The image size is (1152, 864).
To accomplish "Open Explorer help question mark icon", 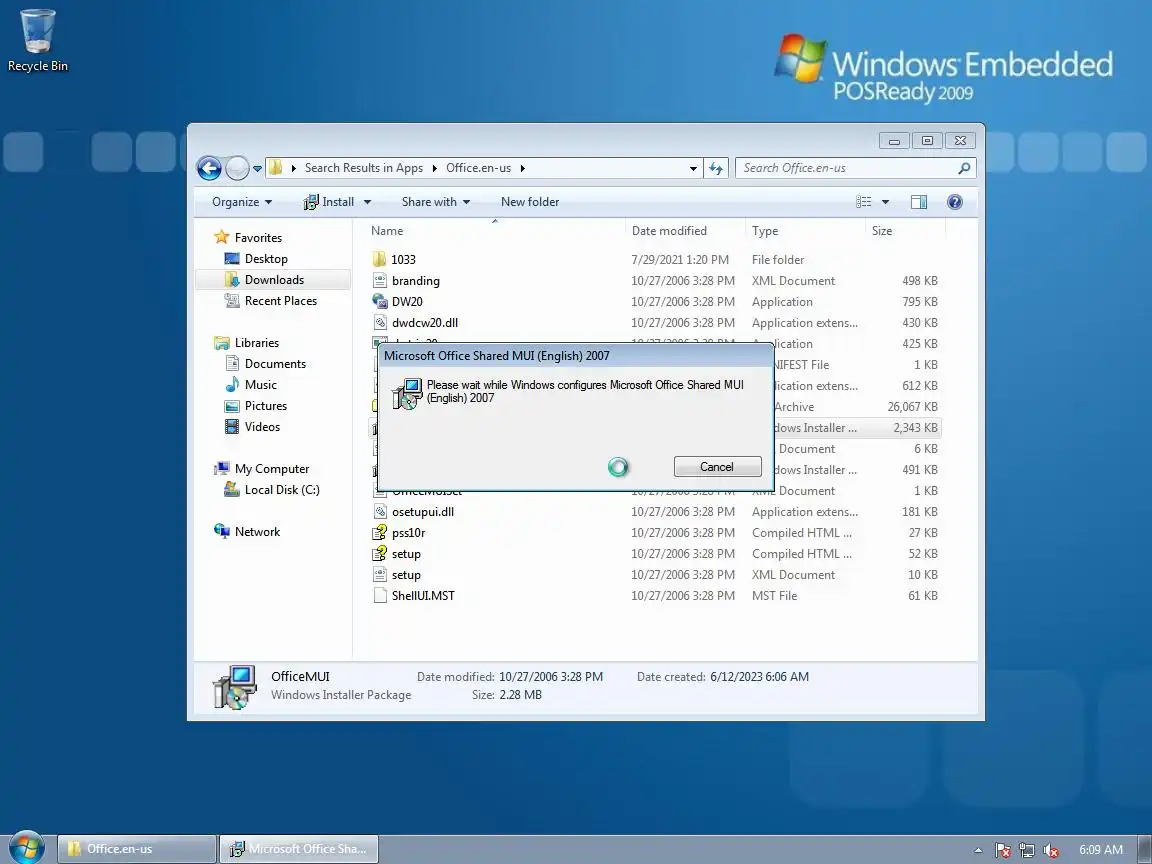I will click(x=954, y=202).
